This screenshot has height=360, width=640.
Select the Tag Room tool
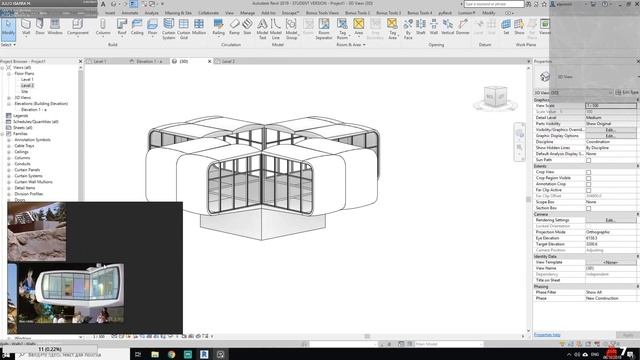[342, 29]
